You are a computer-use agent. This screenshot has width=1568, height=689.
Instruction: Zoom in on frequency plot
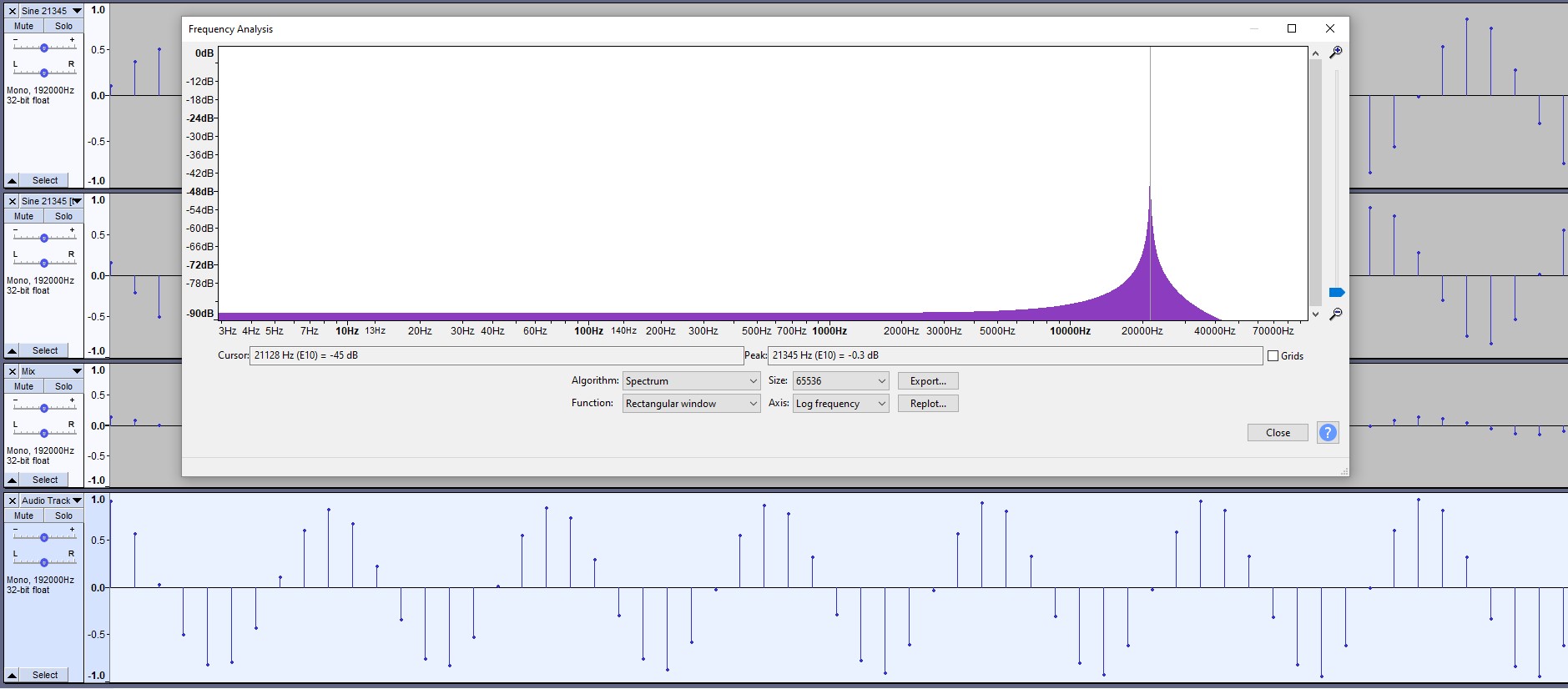coord(1336,52)
